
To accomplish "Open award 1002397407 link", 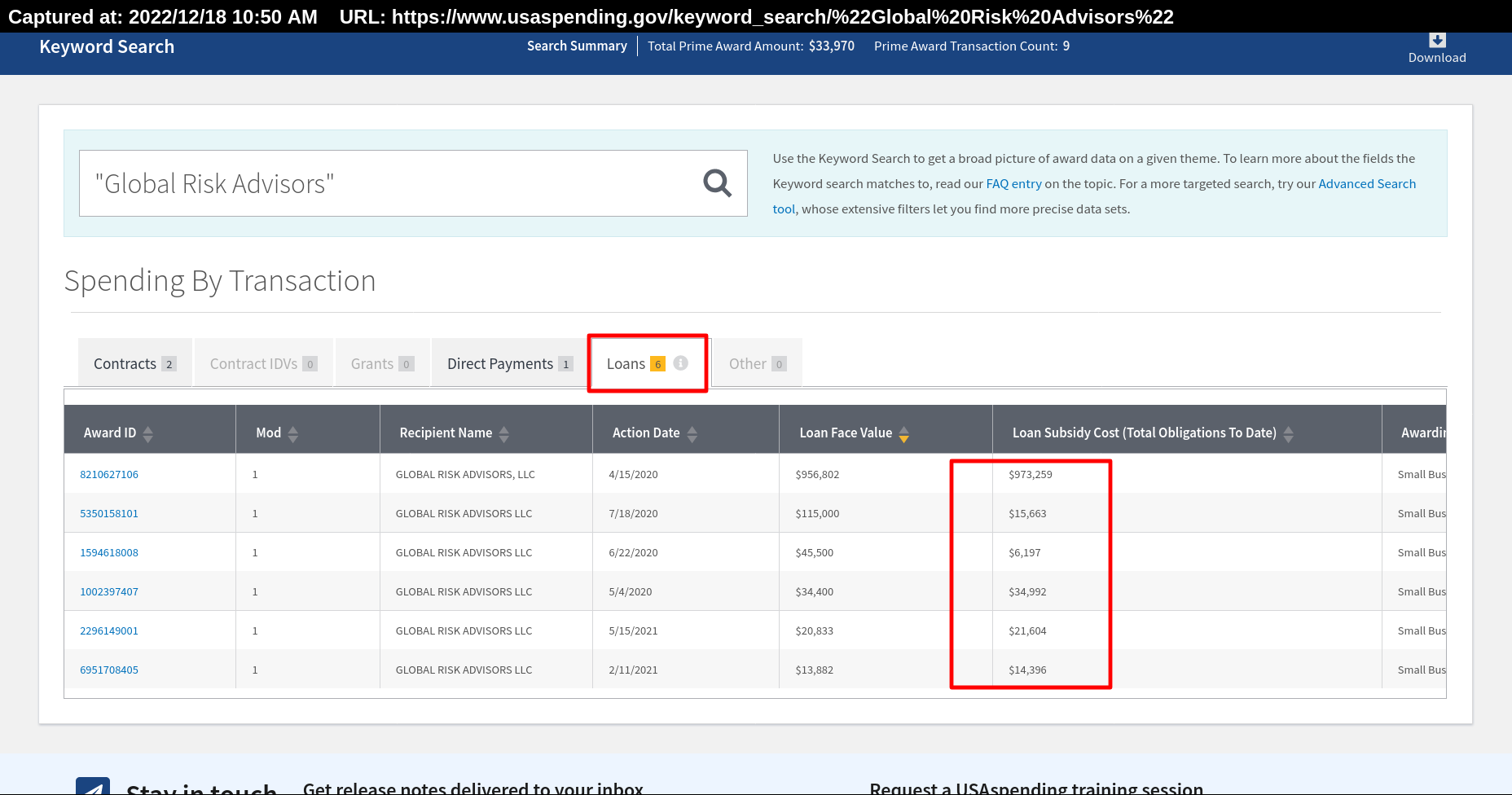I will point(109,591).
